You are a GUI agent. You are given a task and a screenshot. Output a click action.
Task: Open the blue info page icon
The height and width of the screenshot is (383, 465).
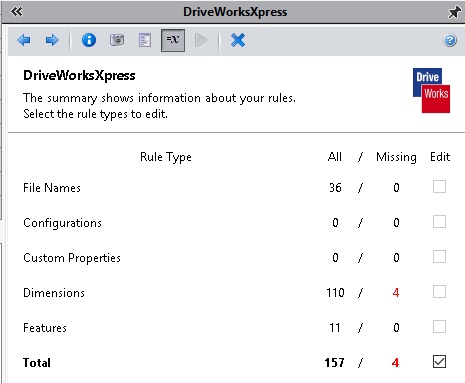coord(89,40)
